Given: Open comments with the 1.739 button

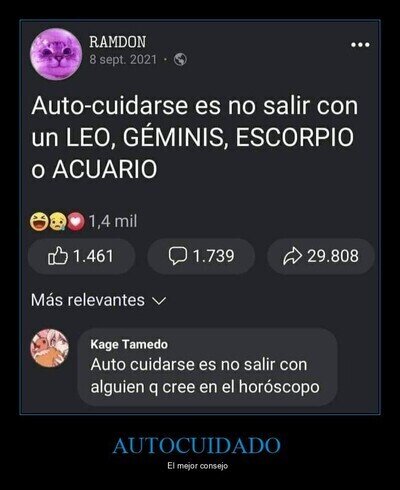Looking at the screenshot, I should 201,256.
